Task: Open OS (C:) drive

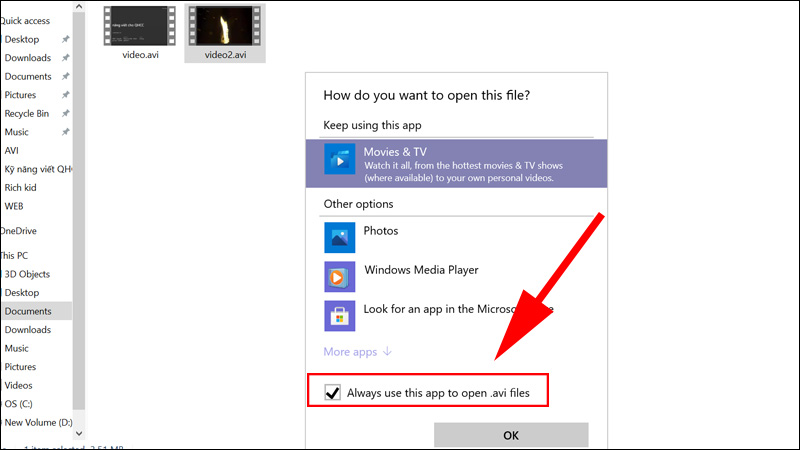Action: click(x=18, y=404)
